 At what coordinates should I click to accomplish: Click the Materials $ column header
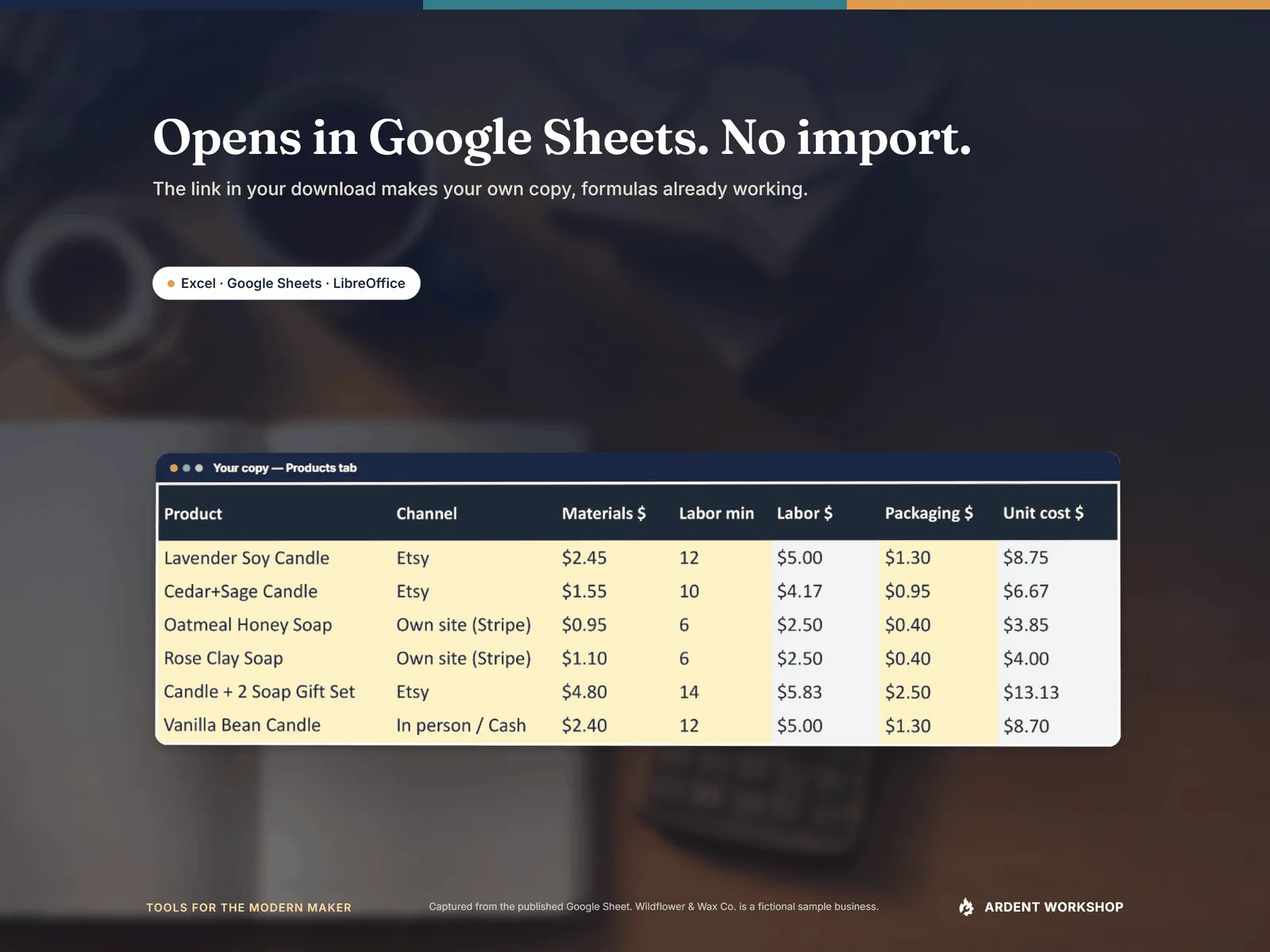[x=604, y=513]
